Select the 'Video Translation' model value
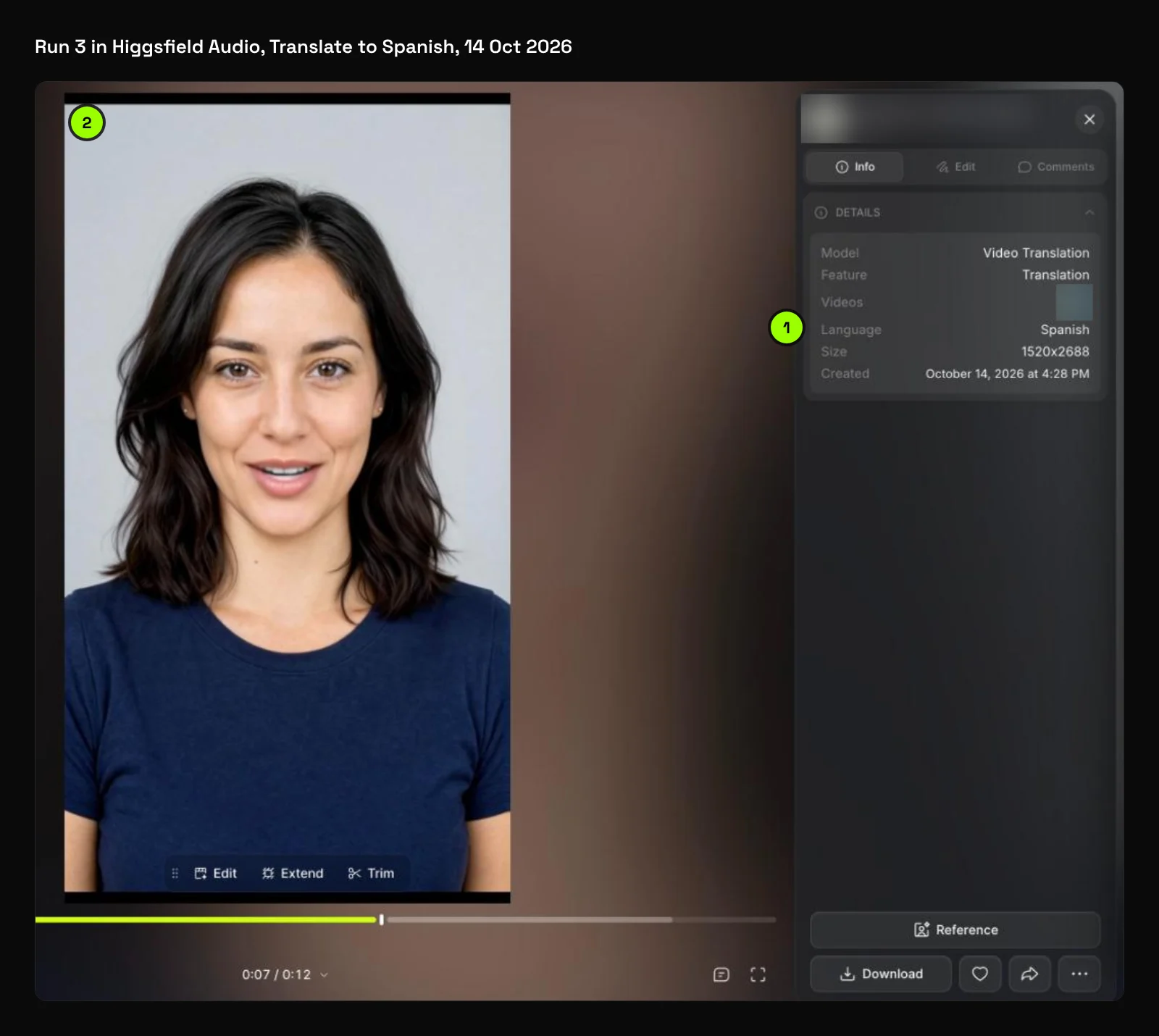This screenshot has height=1036, width=1159. click(x=1036, y=253)
